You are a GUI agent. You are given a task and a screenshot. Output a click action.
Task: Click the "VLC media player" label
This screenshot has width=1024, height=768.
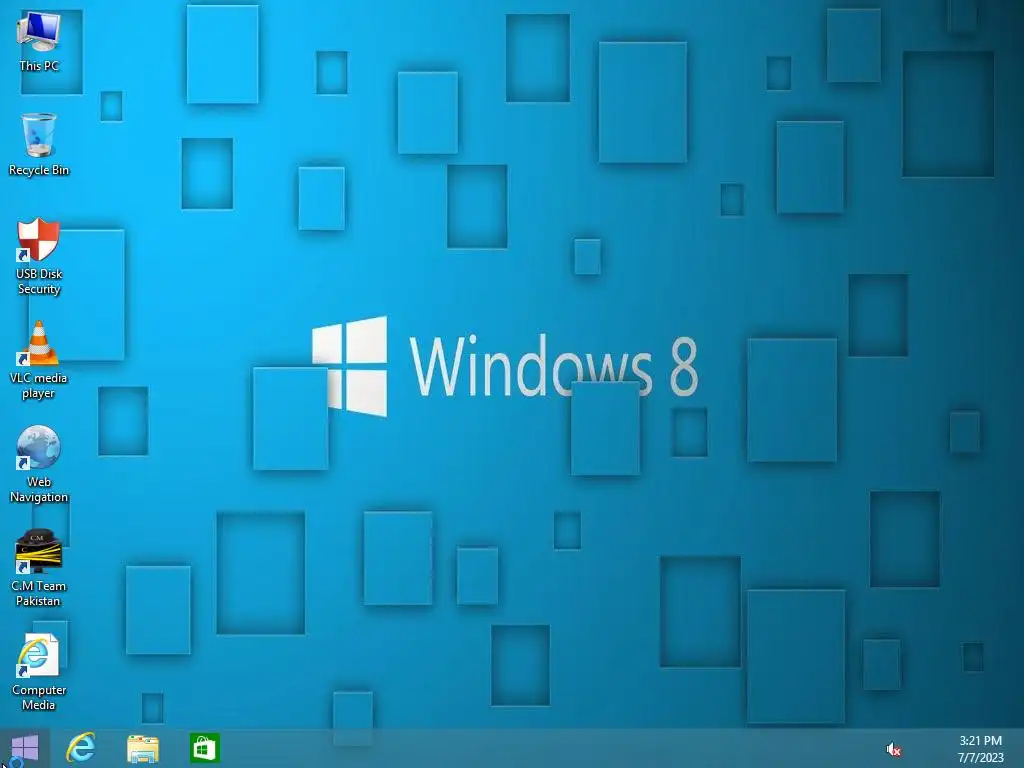38,385
